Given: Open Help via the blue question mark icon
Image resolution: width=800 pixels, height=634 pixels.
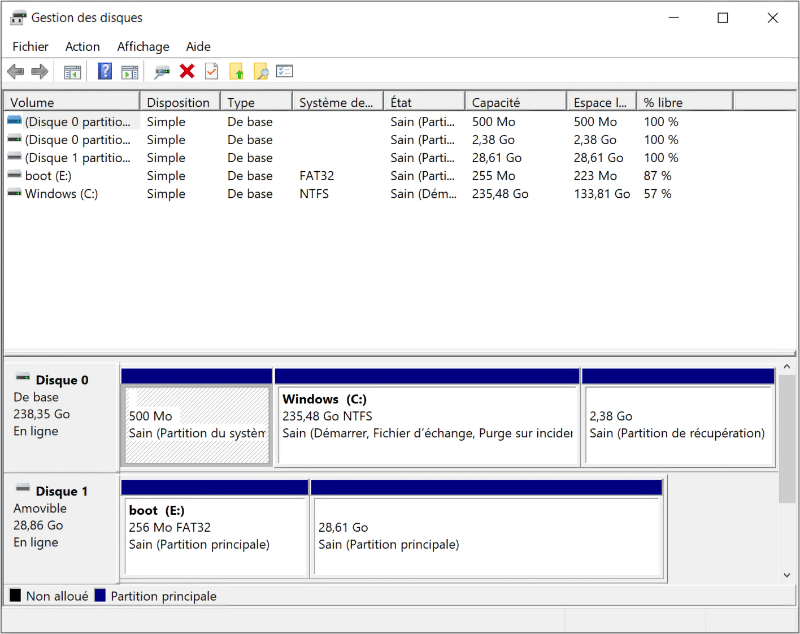Looking at the screenshot, I should click(x=105, y=71).
